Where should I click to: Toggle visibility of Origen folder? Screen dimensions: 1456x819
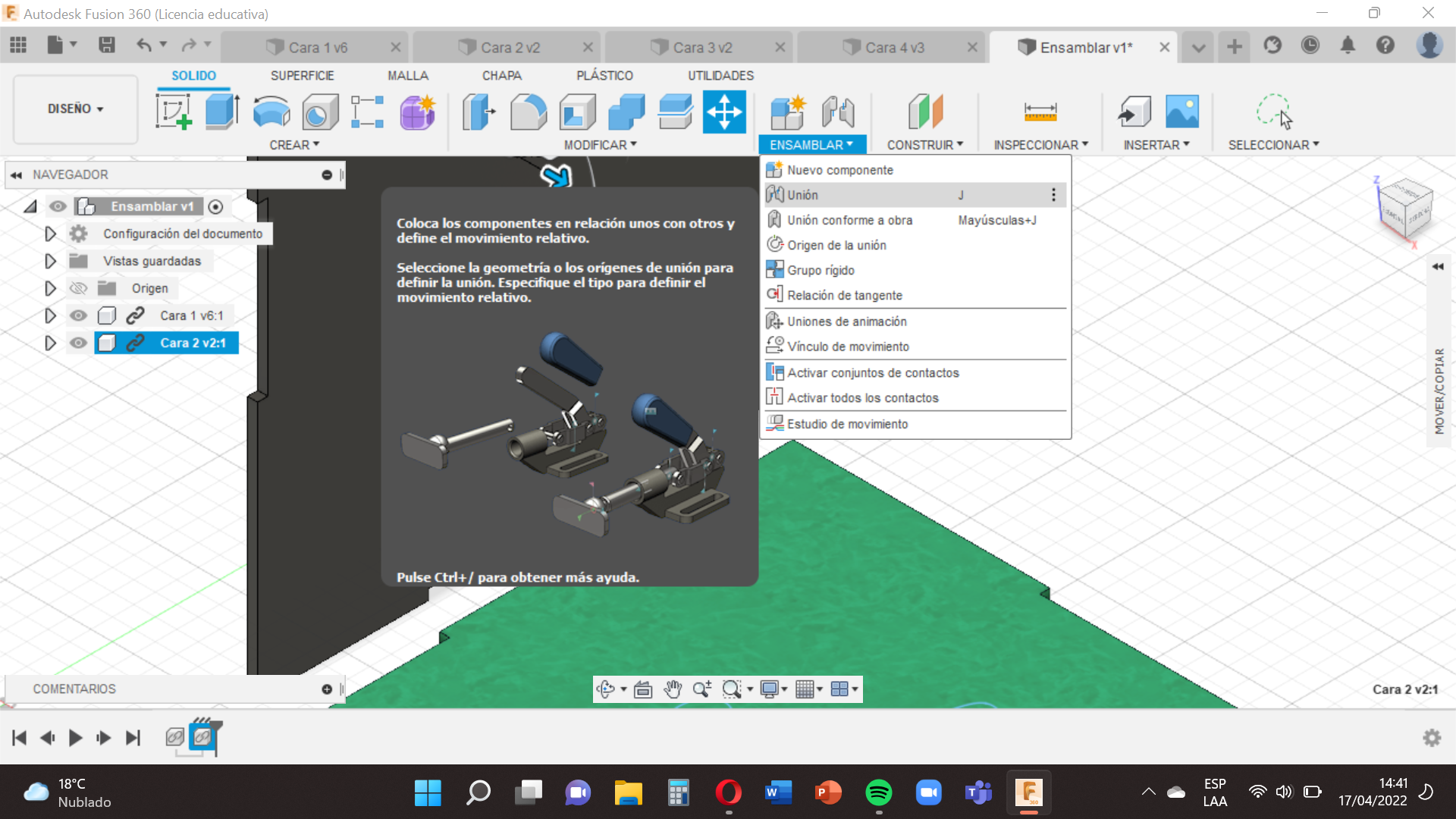pyautogui.click(x=78, y=288)
